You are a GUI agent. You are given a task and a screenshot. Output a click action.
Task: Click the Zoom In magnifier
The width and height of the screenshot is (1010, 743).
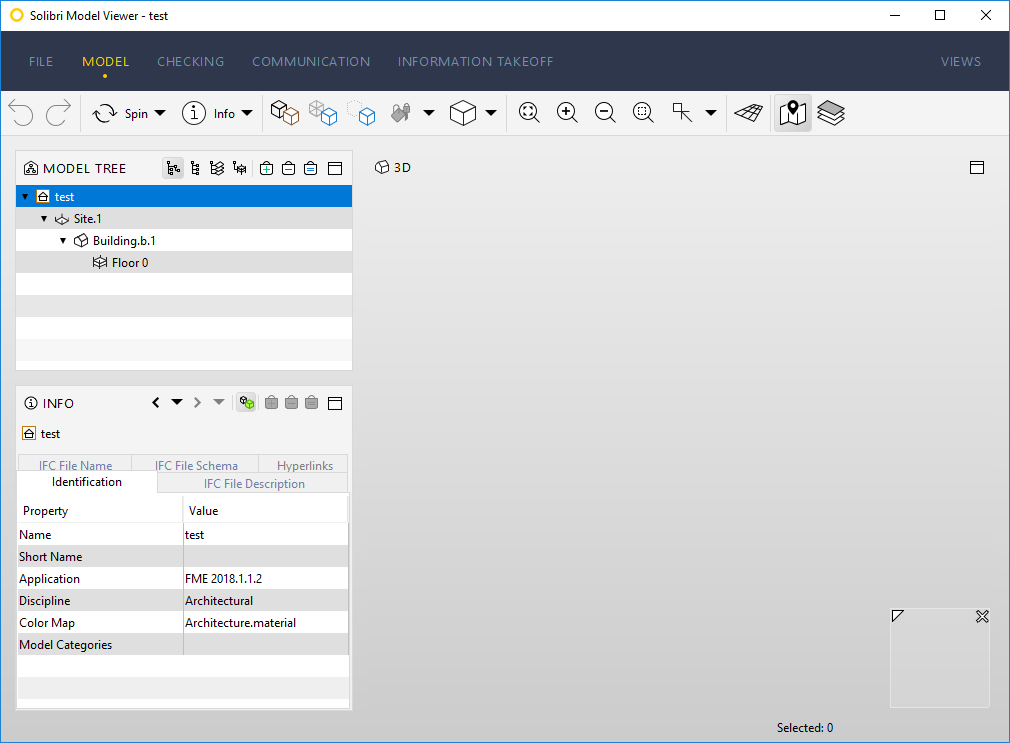(x=567, y=113)
